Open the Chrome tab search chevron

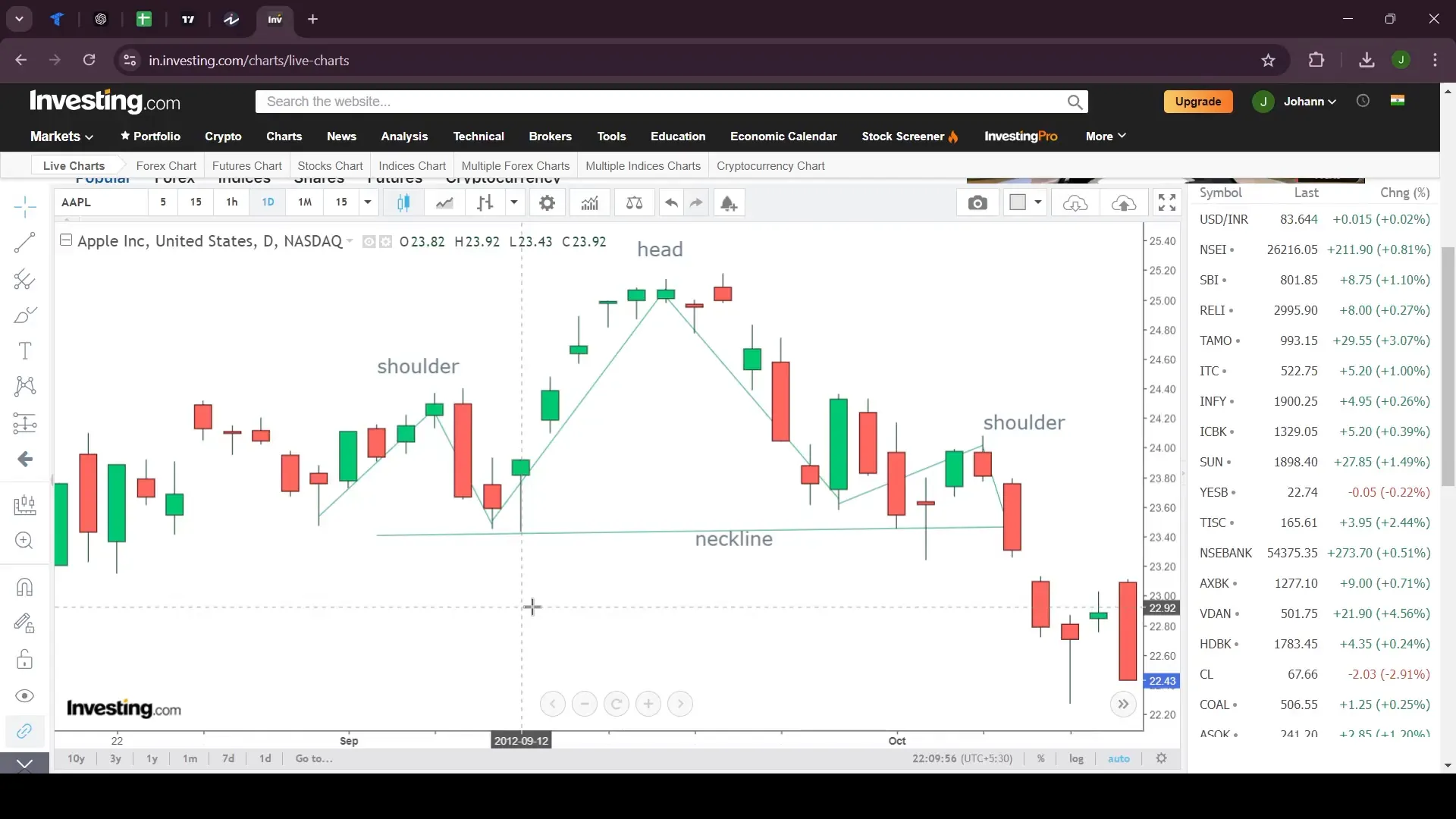click(19, 19)
